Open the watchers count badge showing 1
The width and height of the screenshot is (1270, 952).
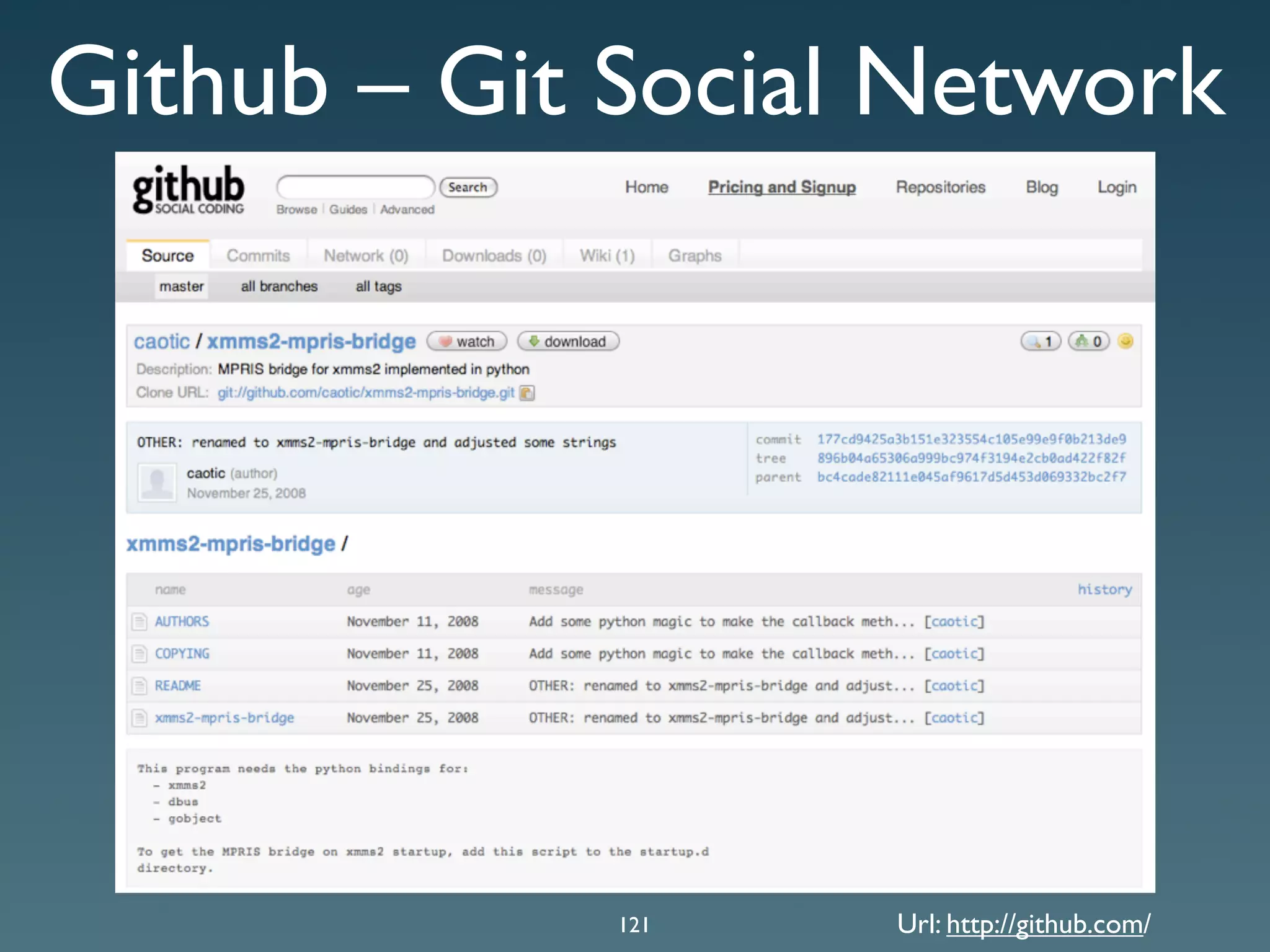1041,342
